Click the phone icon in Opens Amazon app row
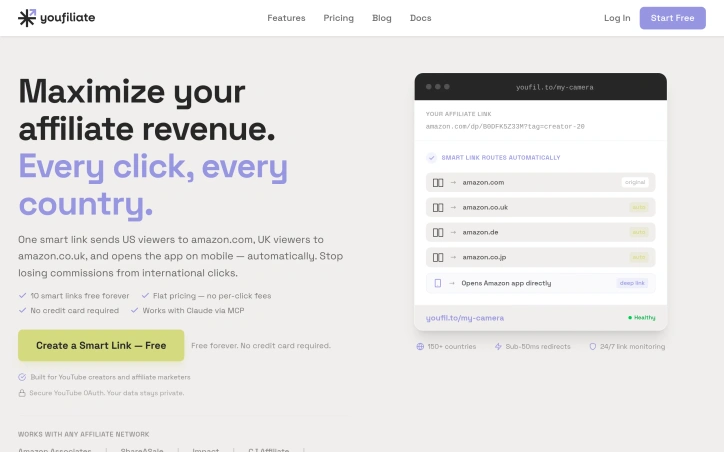 click(438, 283)
